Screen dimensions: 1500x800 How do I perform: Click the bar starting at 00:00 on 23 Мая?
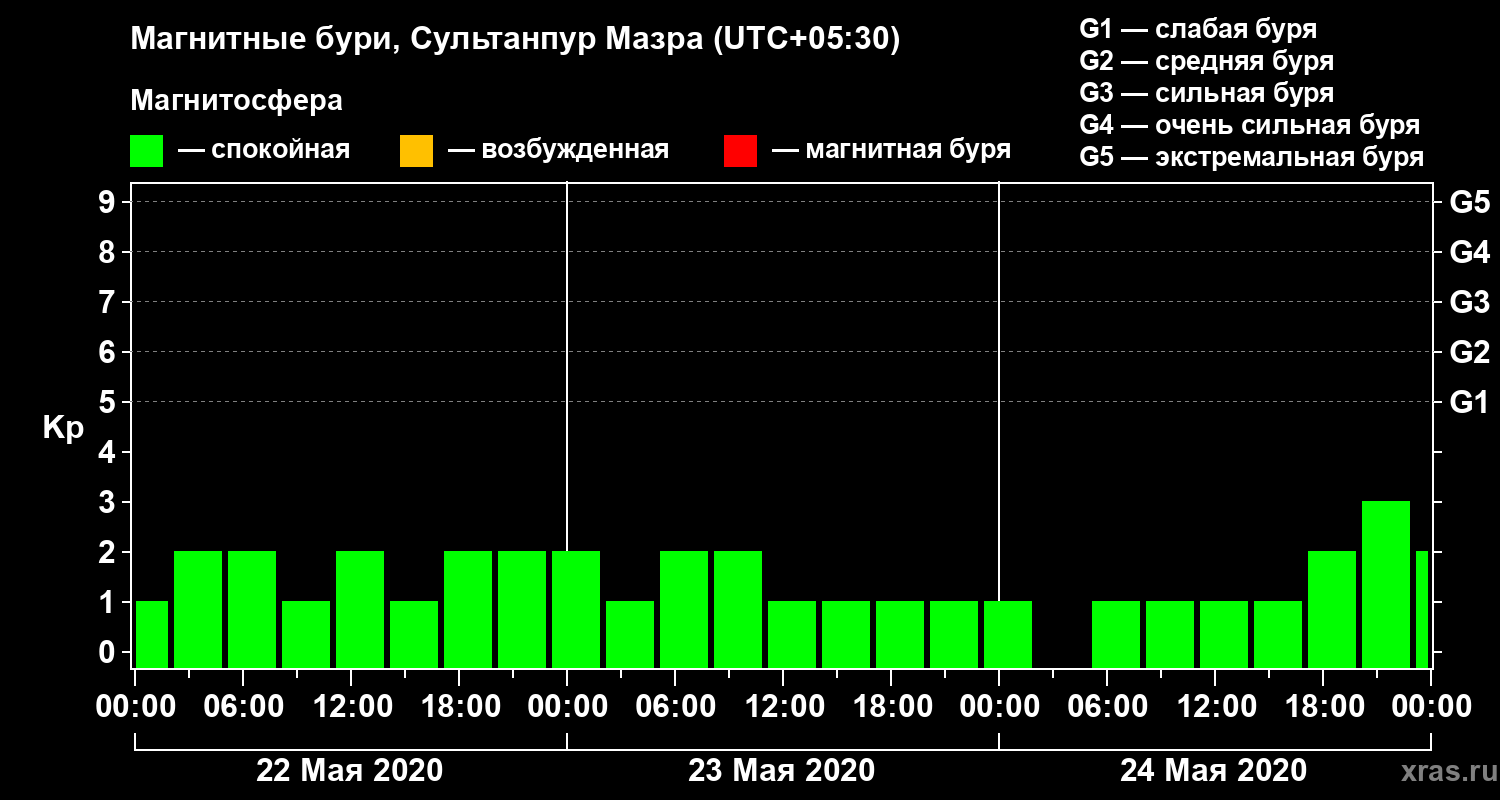tap(576, 609)
